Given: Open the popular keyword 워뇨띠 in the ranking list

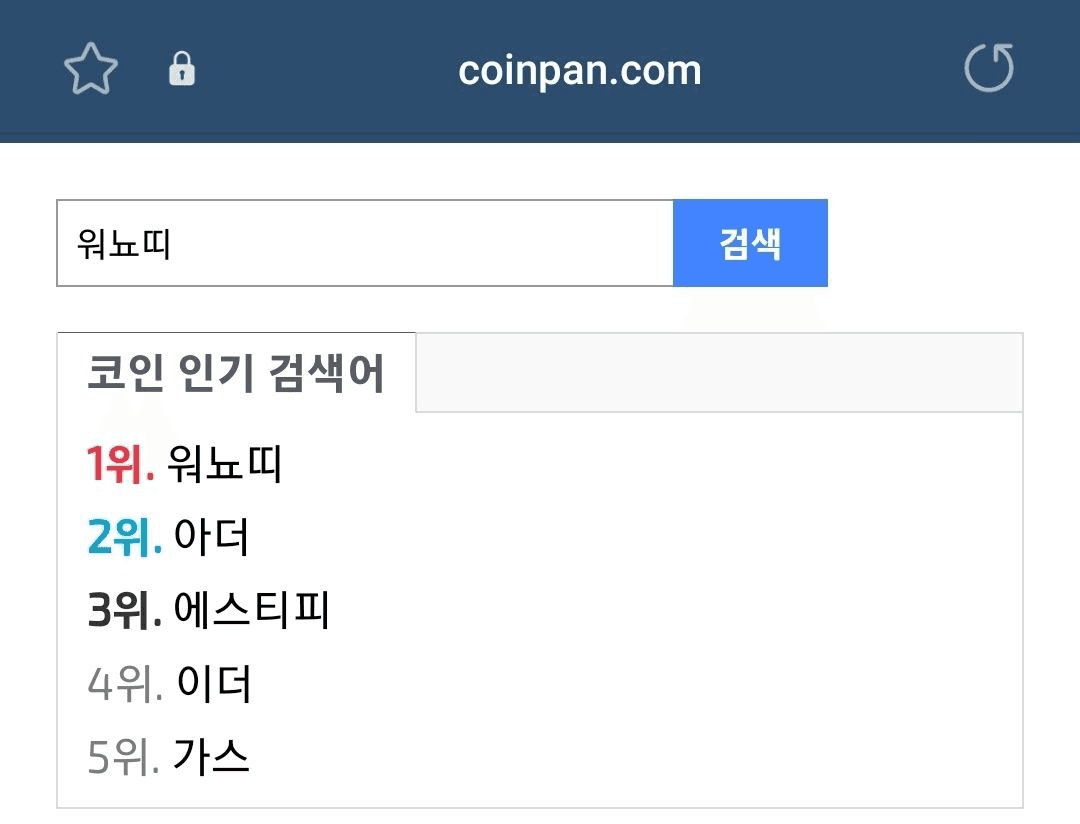Looking at the screenshot, I should coord(225,465).
